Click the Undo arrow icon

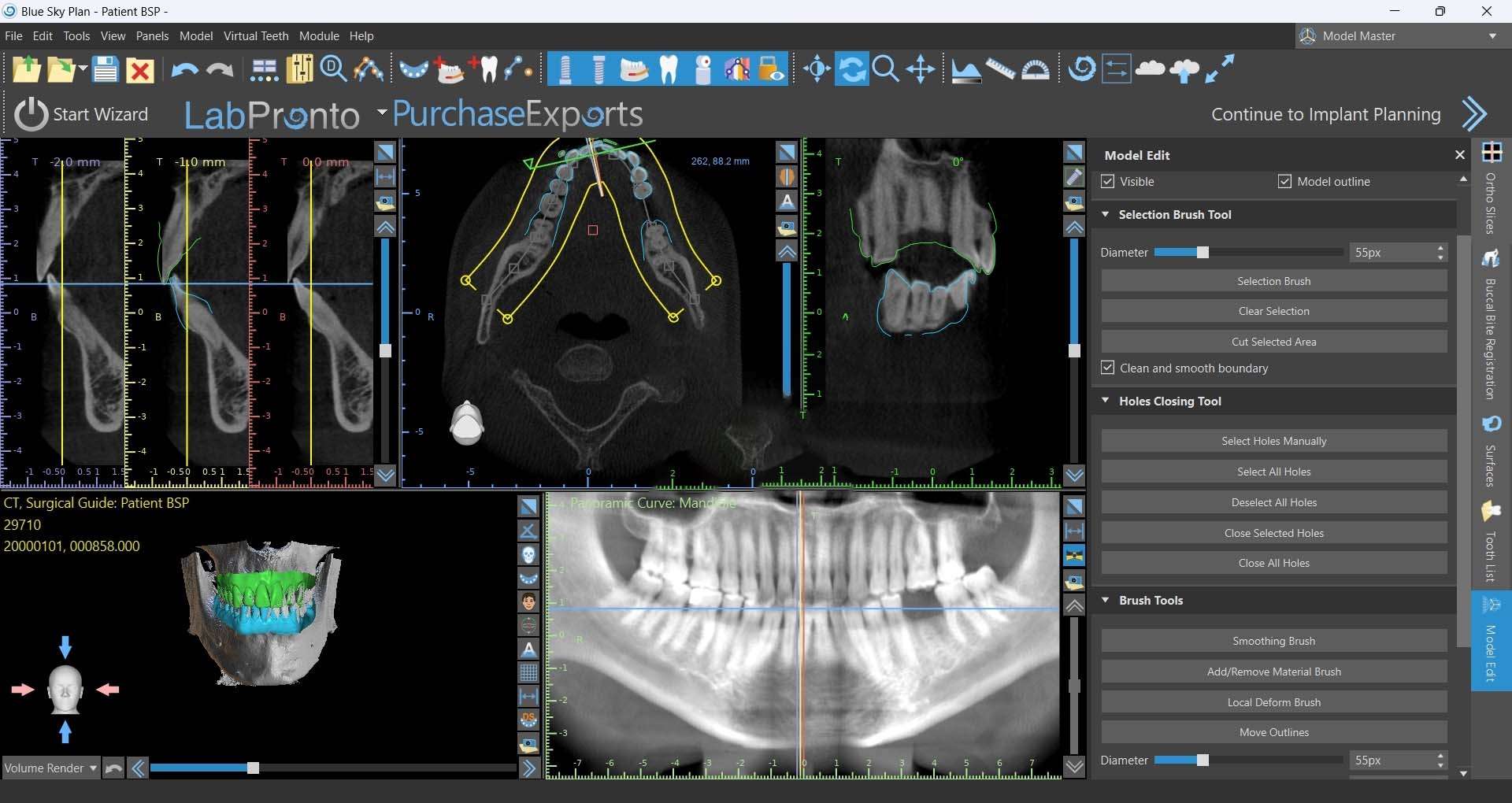(184, 70)
